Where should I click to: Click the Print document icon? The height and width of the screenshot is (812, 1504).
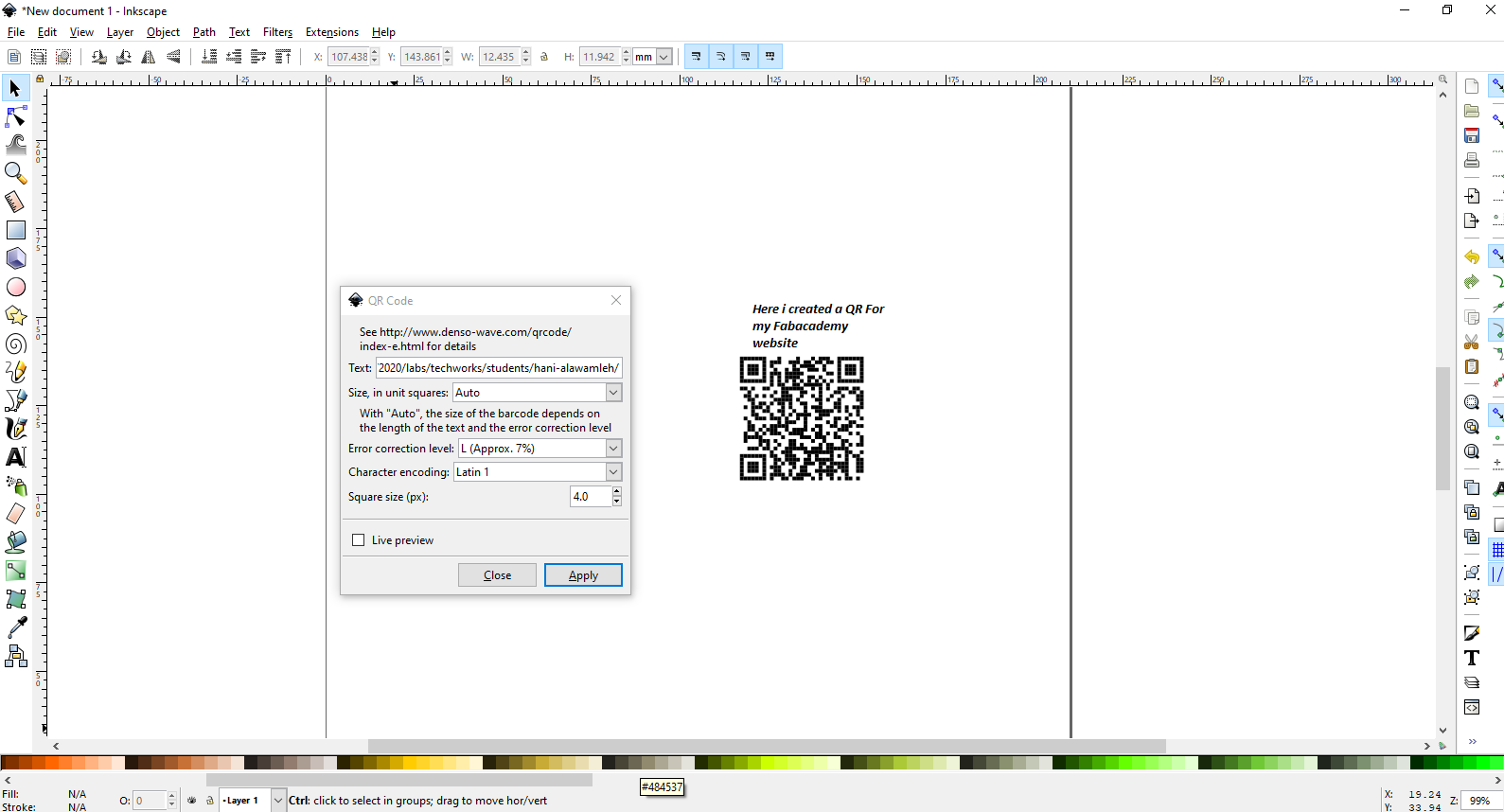[x=1472, y=160]
